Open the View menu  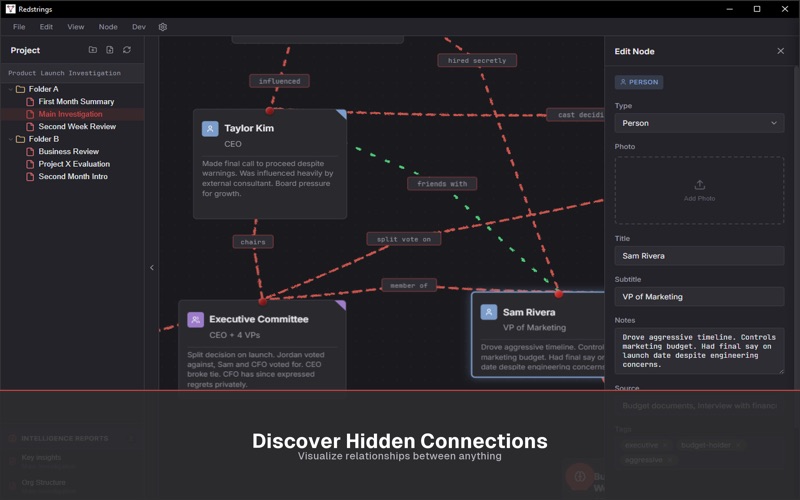pos(76,27)
